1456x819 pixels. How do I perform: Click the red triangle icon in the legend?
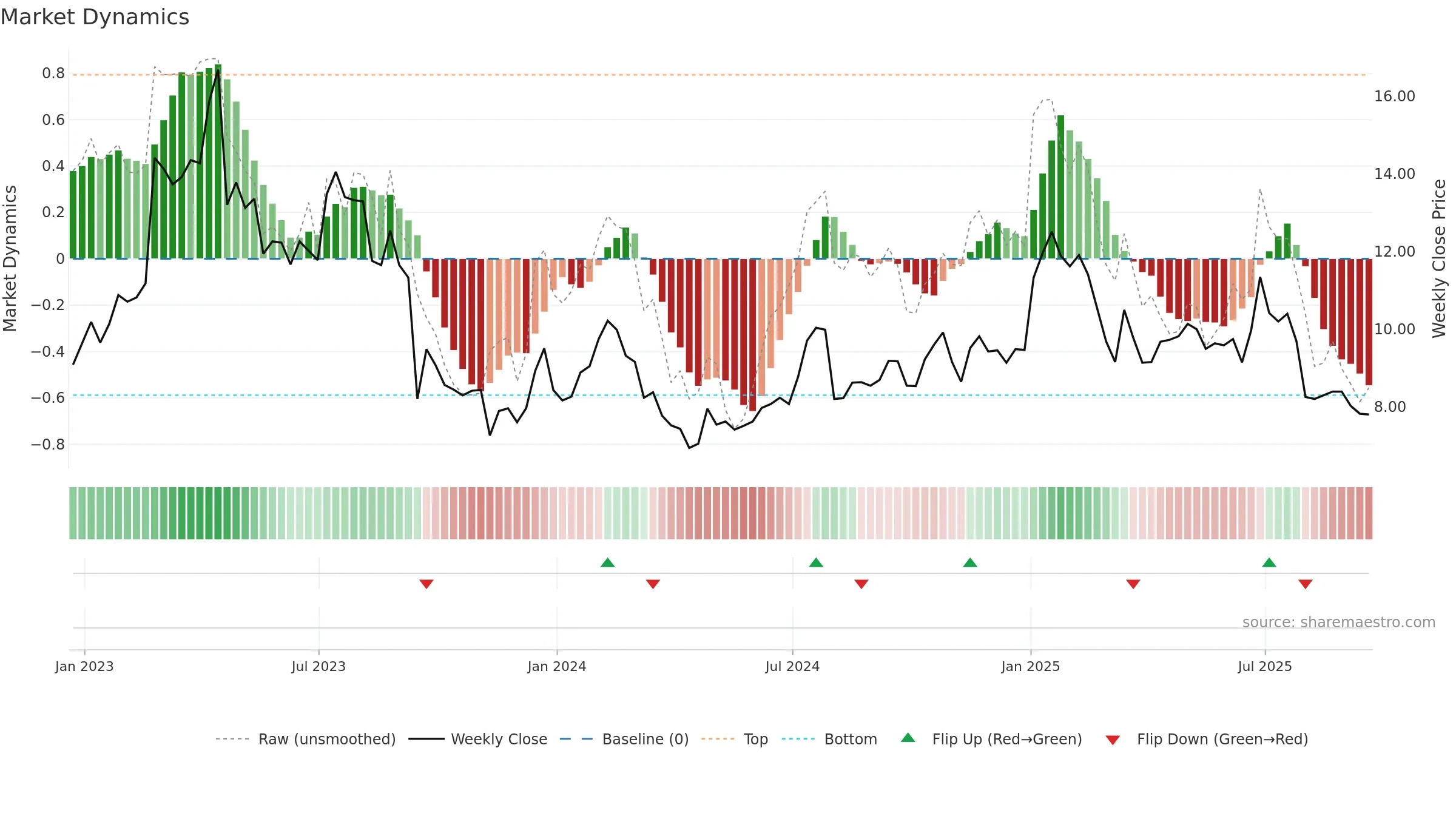point(1113,740)
